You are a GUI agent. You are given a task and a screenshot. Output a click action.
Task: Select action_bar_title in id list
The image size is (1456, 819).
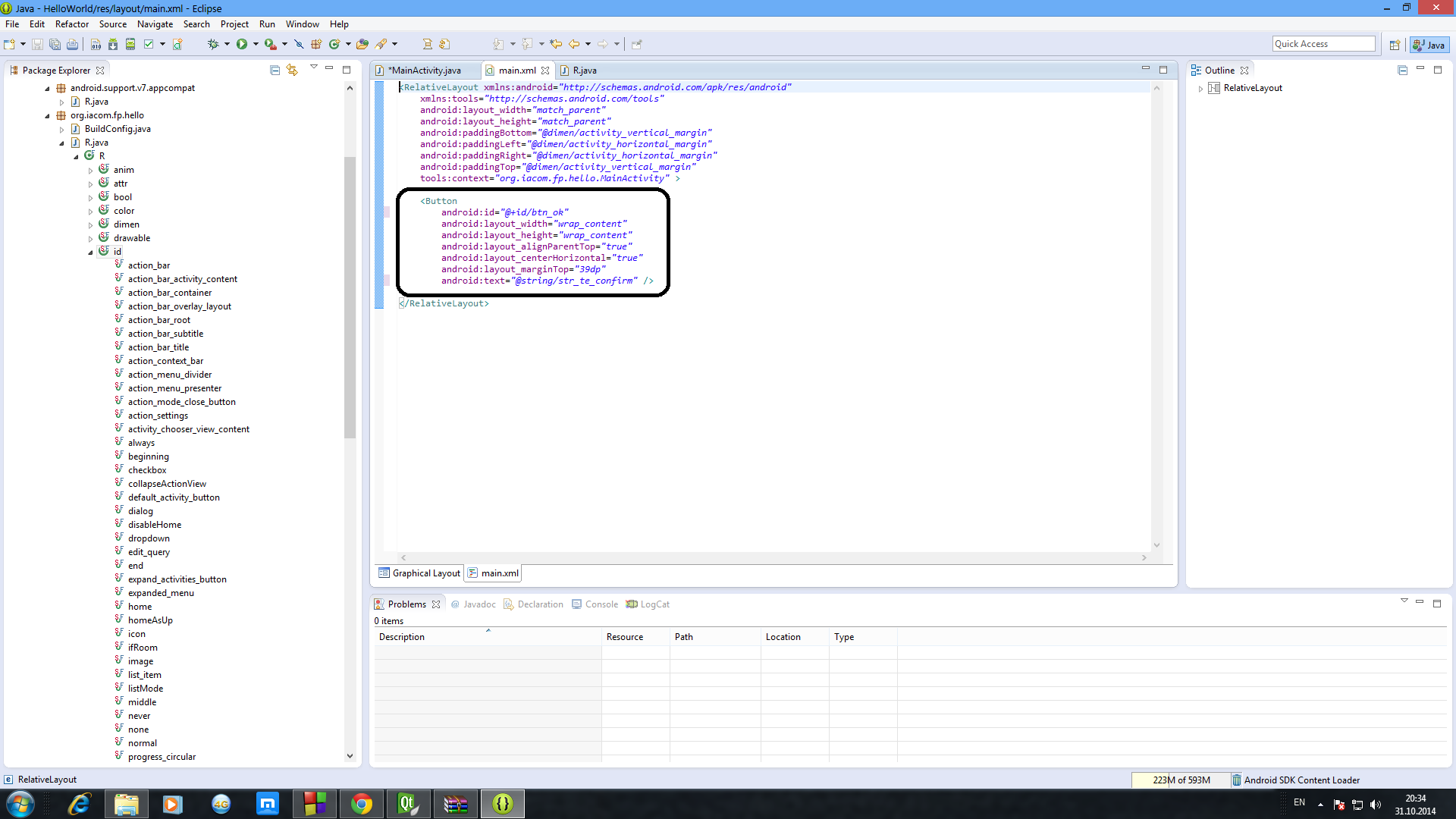158,347
